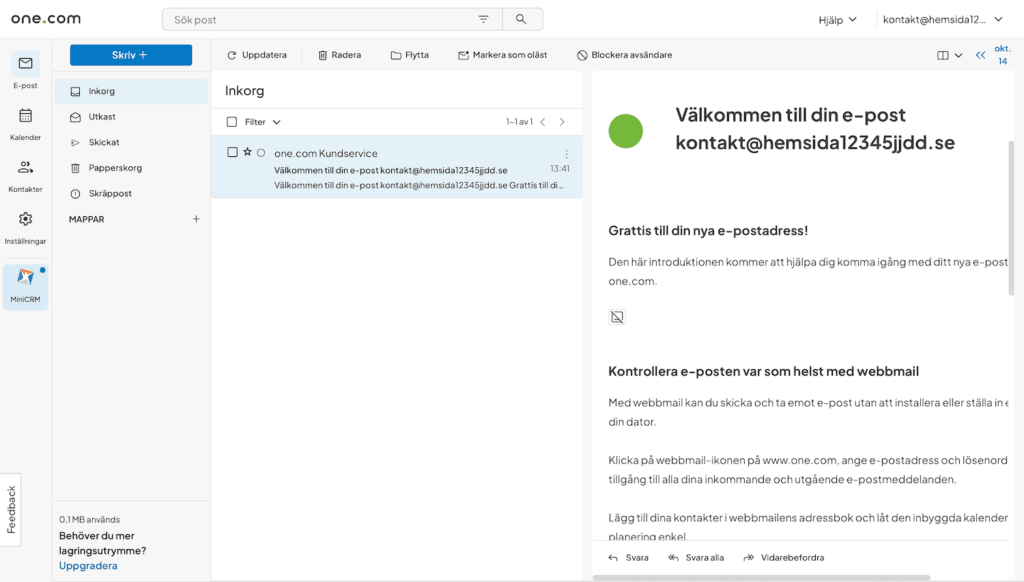Viewport: 1024px width, 582px height.
Task: Open the Kalender section
Action: (25, 124)
